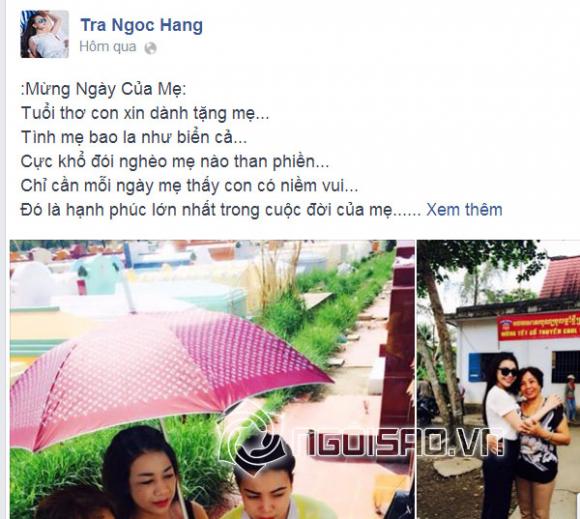The width and height of the screenshot is (580, 519).
Task: Open the right photo of two women hugging
Action: (498, 379)
